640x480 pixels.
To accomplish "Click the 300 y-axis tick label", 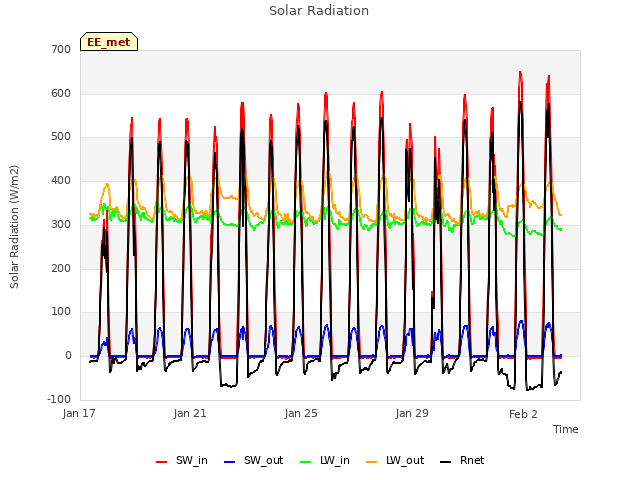I will 61,224.
